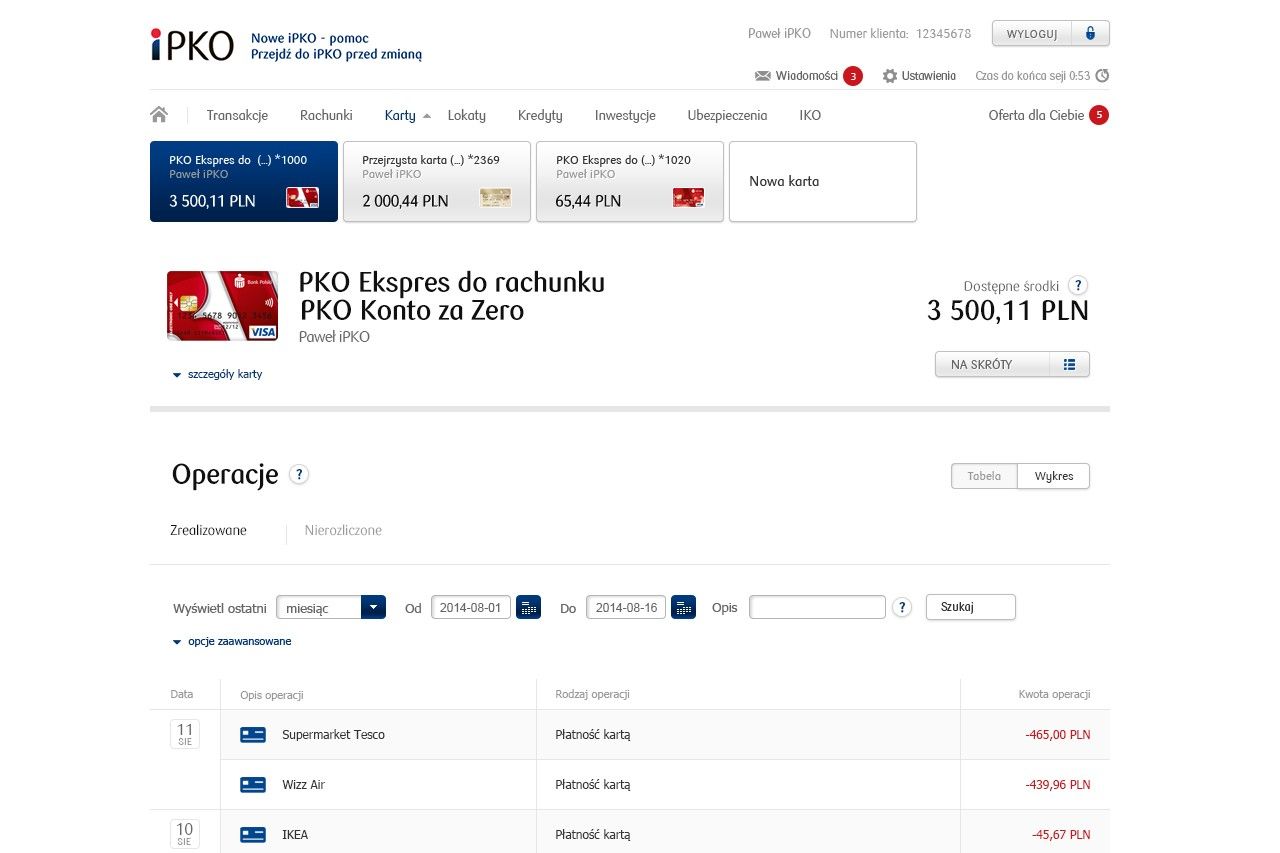
Task: Show help for the Opis field
Action: pyautogui.click(x=902, y=607)
